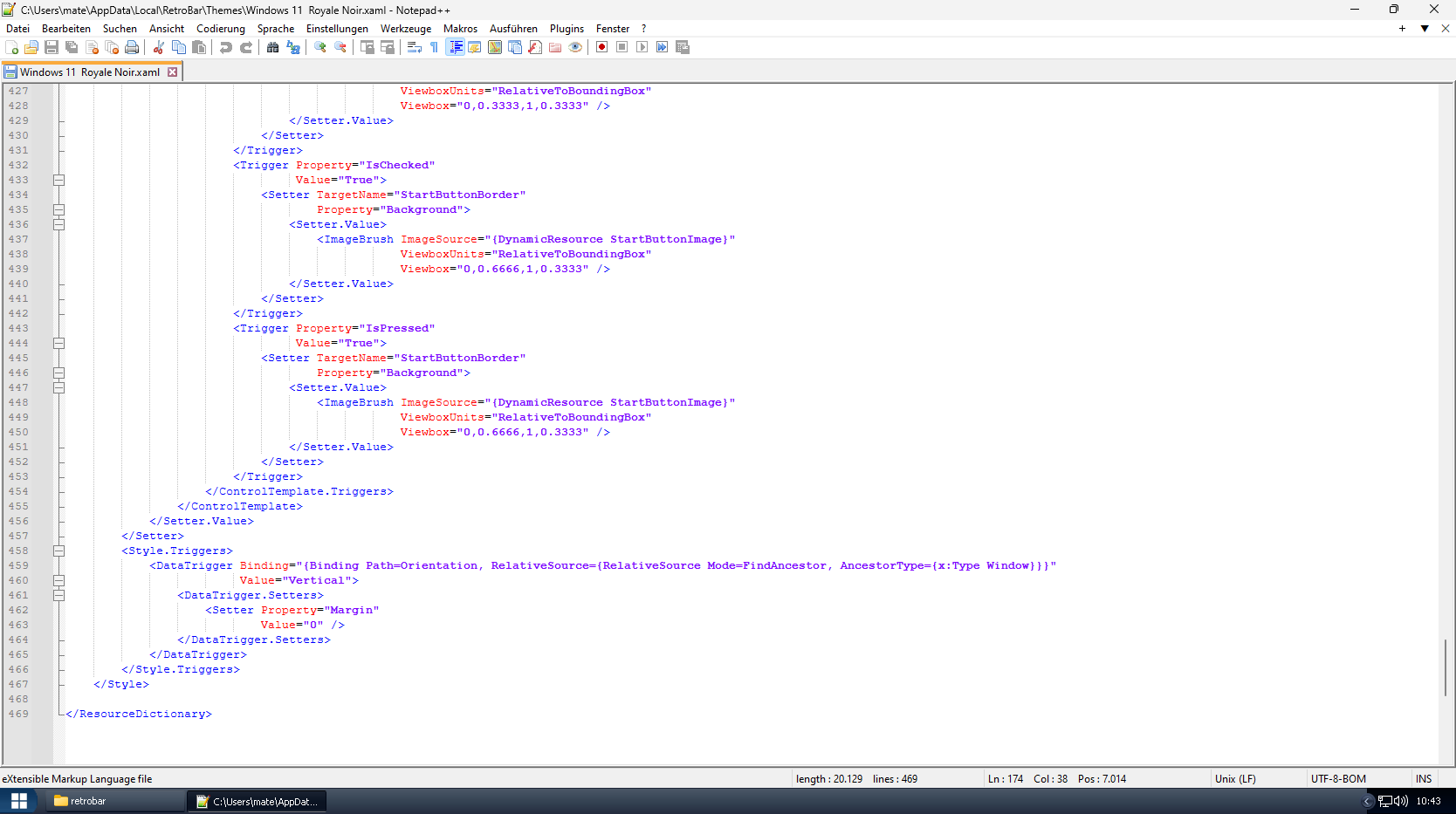Viewport: 1456px width, 814px height.
Task: Click the Copy toolbar icon
Action: [179, 47]
